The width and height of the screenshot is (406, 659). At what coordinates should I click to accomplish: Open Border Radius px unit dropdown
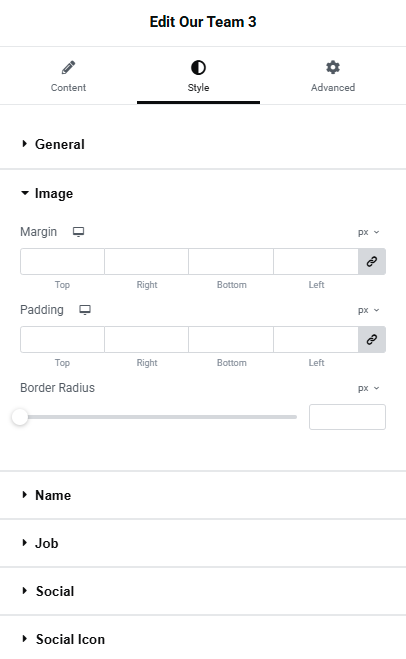click(x=369, y=388)
